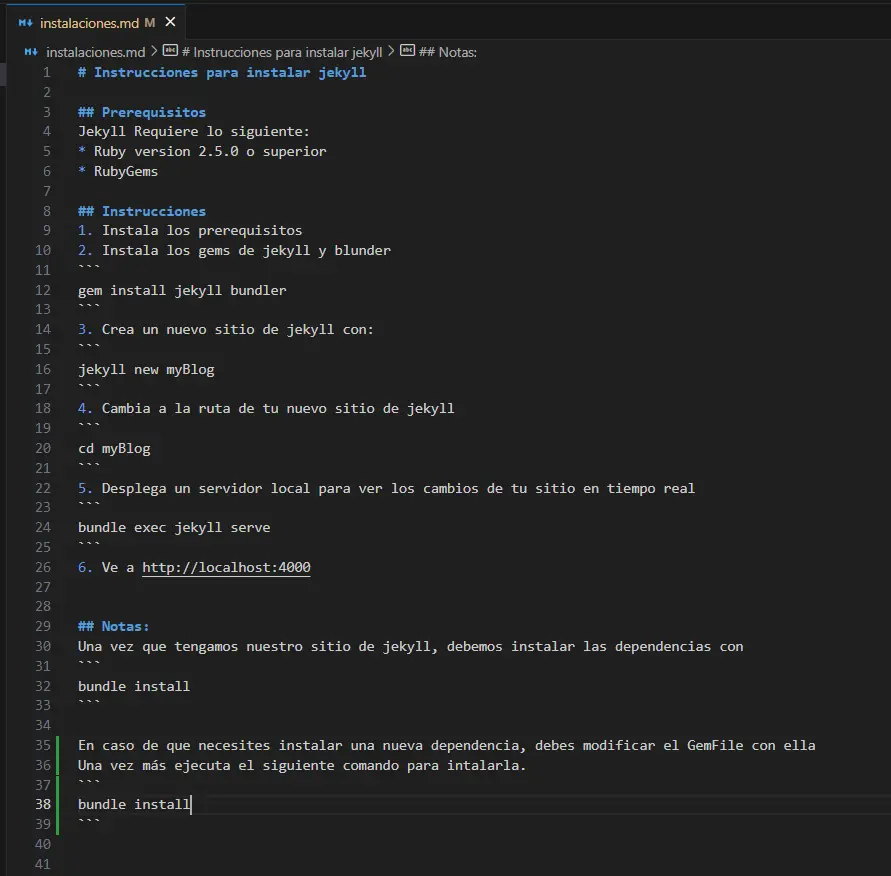Screen dimensions: 891x876
Task: Click the Markdown file icon in the breadcrumb bar
Action: click(x=29, y=50)
